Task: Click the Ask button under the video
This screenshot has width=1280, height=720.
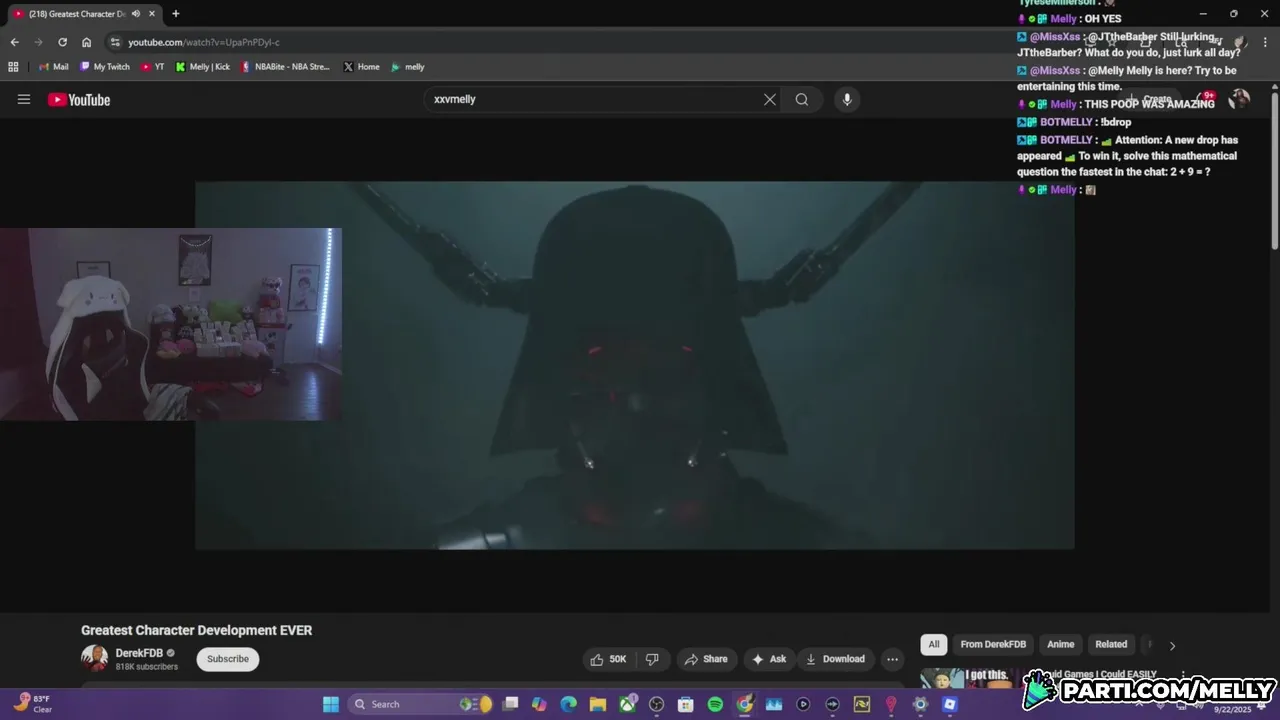Action: tap(769, 659)
